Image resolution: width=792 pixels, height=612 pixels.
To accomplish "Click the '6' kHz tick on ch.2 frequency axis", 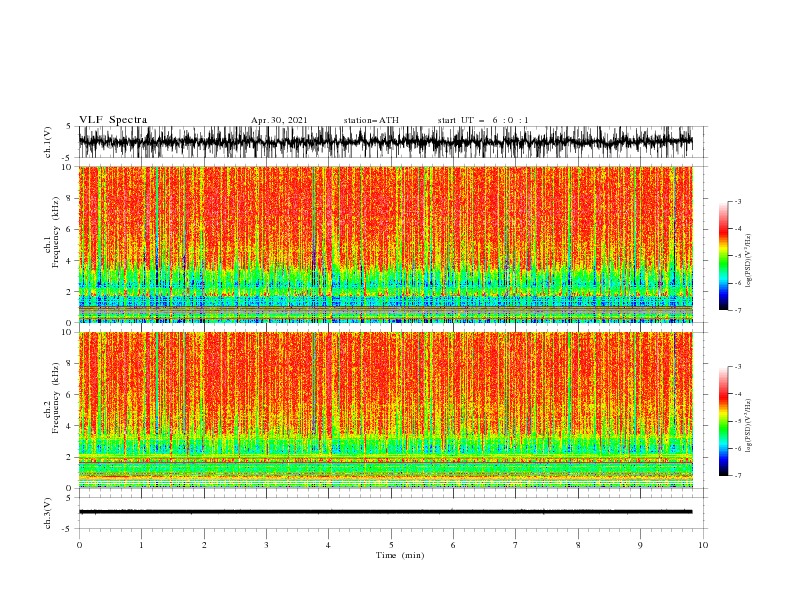I will (70, 395).
